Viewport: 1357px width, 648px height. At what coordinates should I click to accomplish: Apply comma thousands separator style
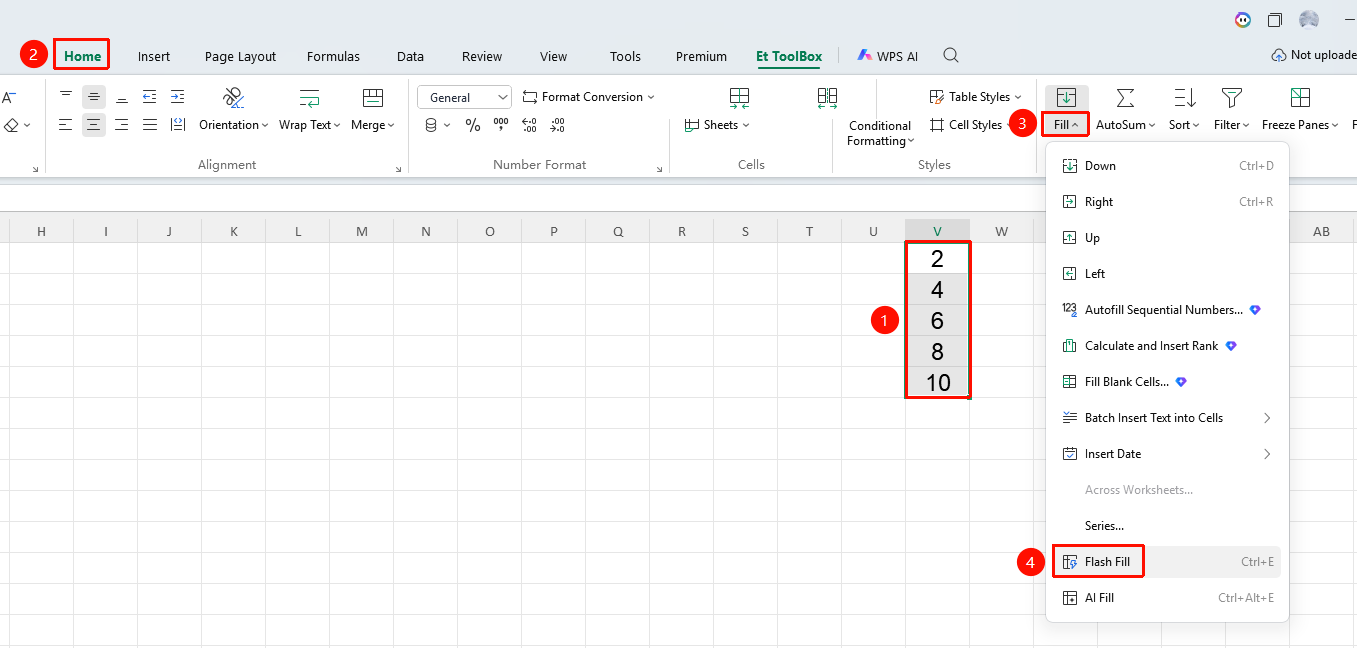[501, 125]
